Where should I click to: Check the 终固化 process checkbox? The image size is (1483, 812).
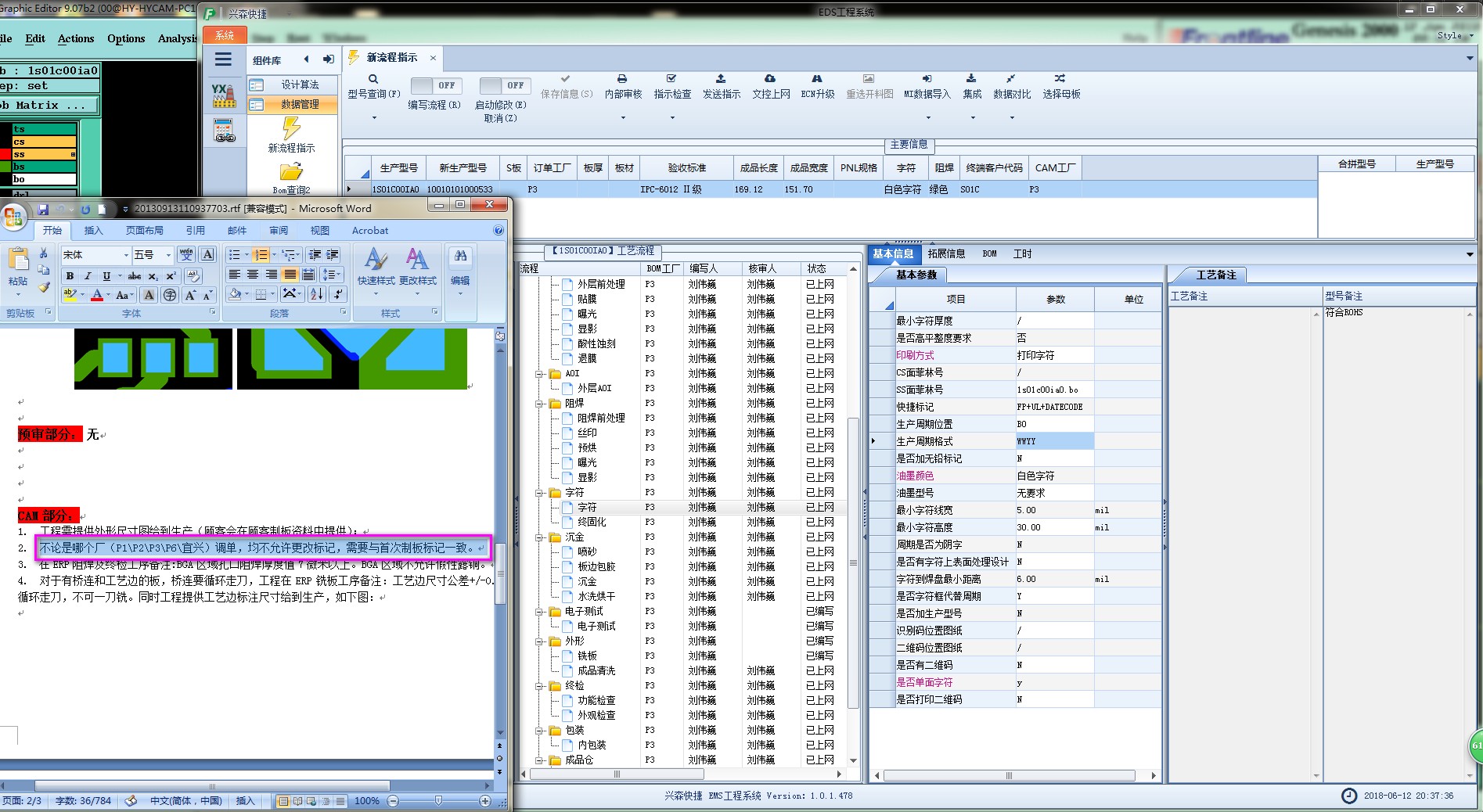pos(567,522)
